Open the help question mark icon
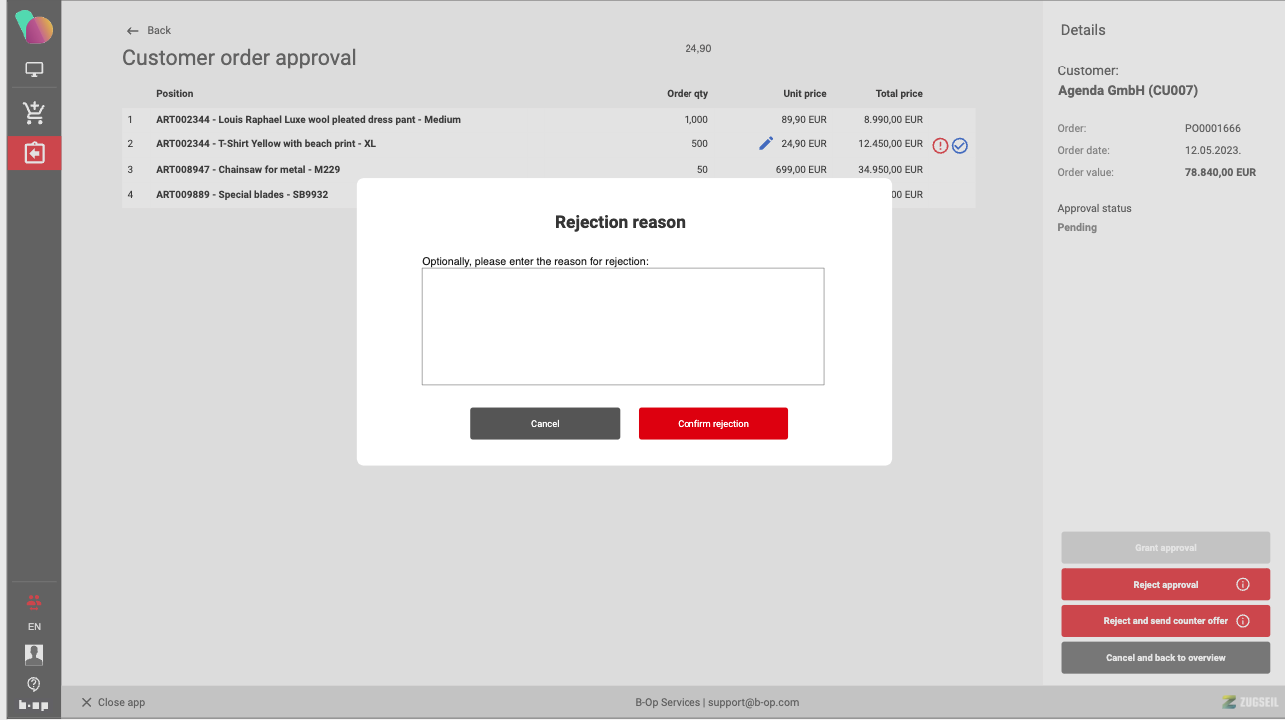 click(x=34, y=684)
